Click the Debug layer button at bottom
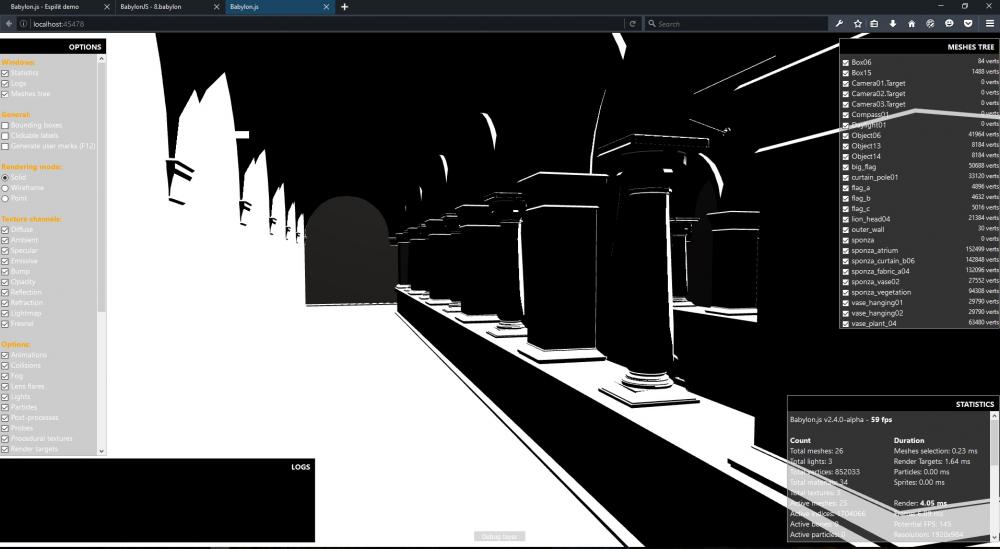This screenshot has width=1000, height=549. [x=499, y=537]
